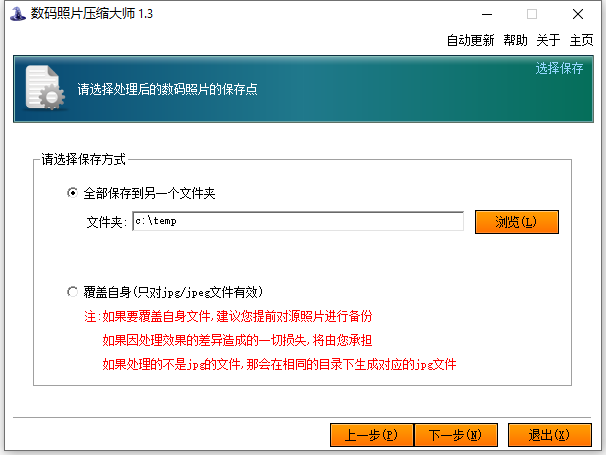Image resolution: width=606 pixels, height=455 pixels.
Task: Click title text 数码照片压缩大师 1.3
Action: pos(92,14)
